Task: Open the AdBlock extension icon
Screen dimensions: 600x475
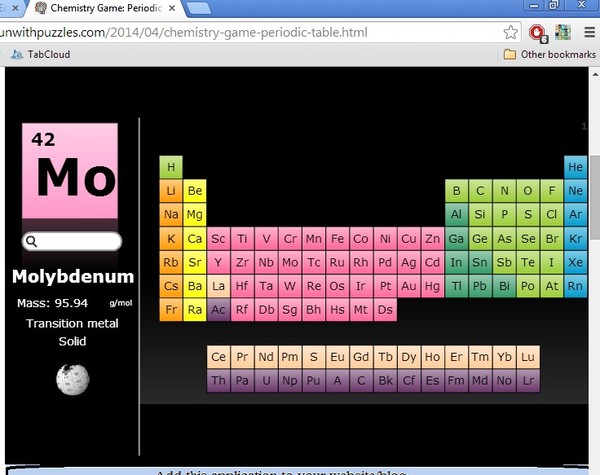Action: (538, 32)
